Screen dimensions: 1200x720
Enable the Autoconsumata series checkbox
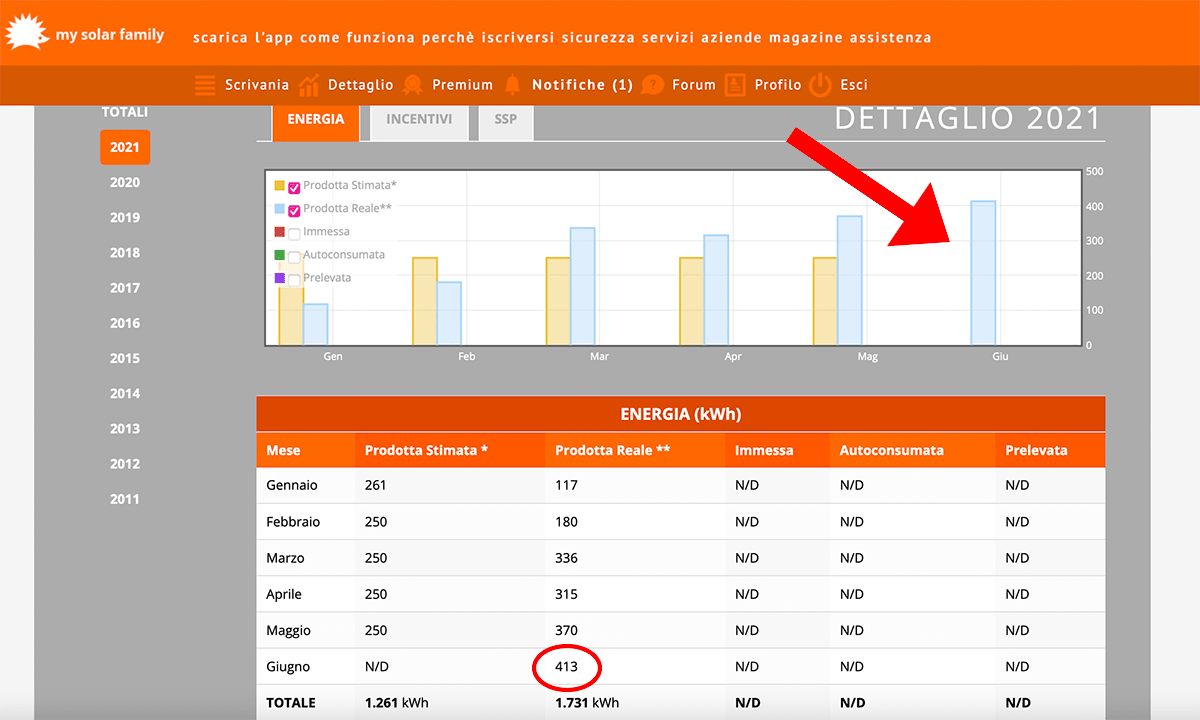click(x=294, y=257)
